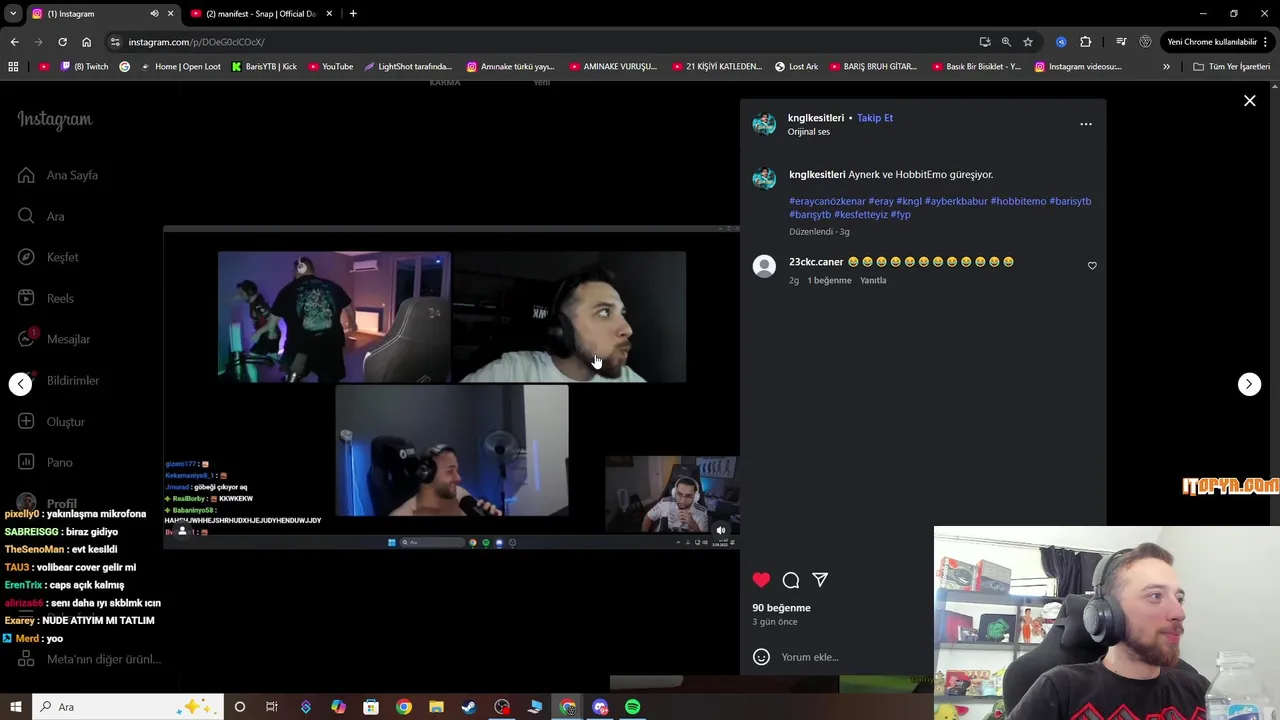The width and height of the screenshot is (1280, 720).
Task: Click the instagram.com address bar
Action: click(x=540, y=42)
